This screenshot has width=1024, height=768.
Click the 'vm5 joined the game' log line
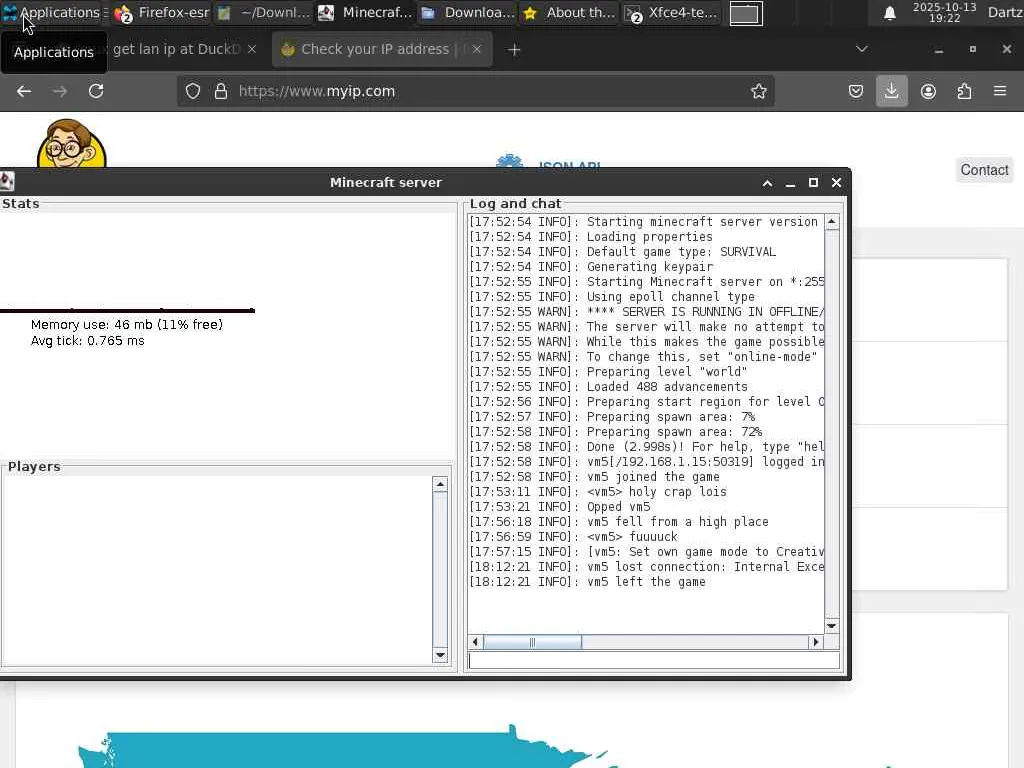tap(594, 477)
